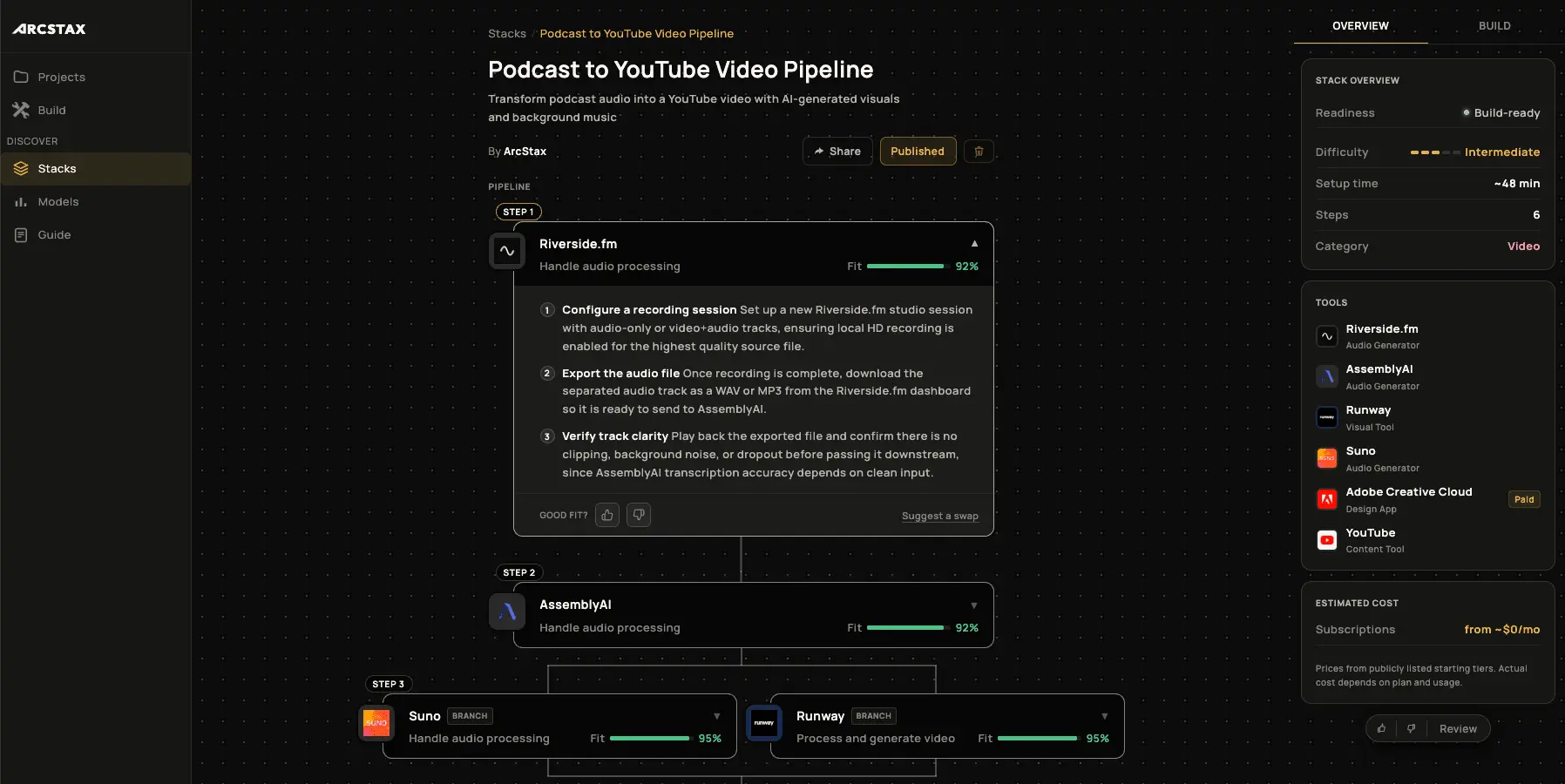Thumbs up Riverside.fm good fit
The image size is (1565, 784).
607,515
